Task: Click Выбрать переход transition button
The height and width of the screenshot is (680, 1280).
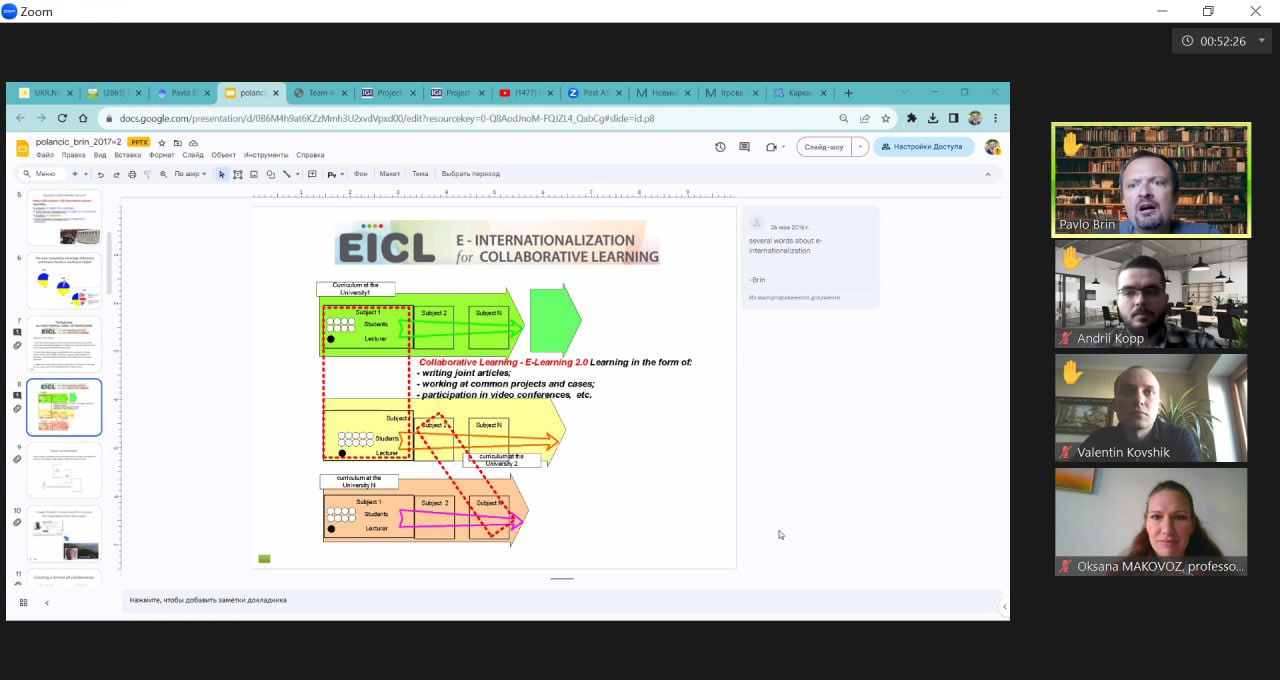Action: click(x=470, y=174)
